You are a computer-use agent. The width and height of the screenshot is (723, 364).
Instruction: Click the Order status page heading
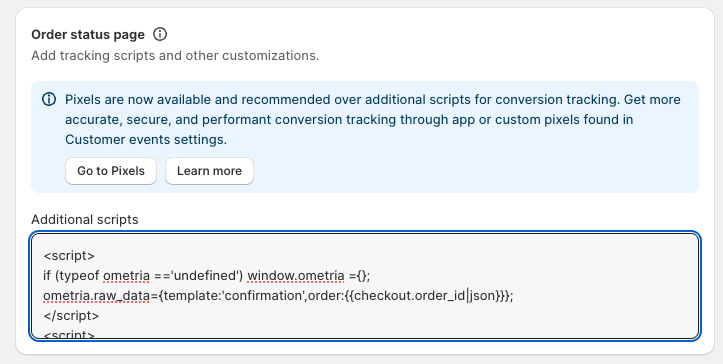tap(88, 35)
